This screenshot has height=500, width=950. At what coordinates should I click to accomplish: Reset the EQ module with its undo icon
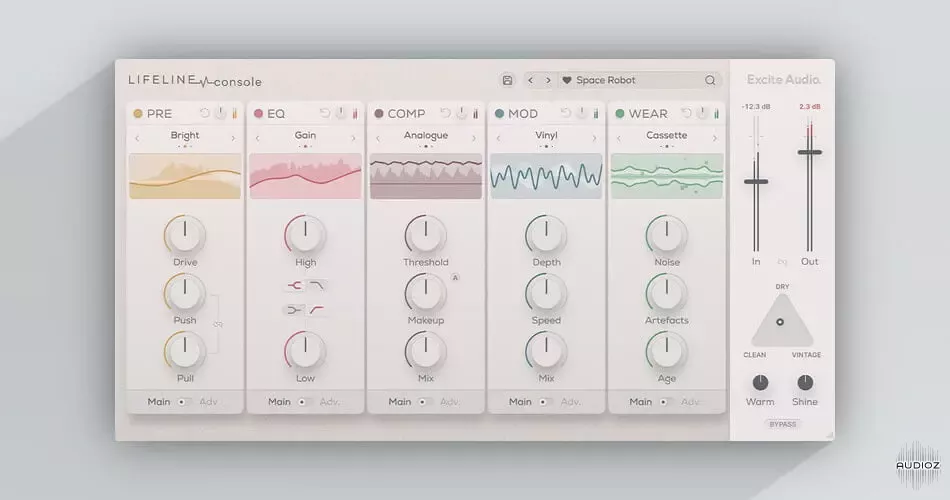(x=325, y=113)
